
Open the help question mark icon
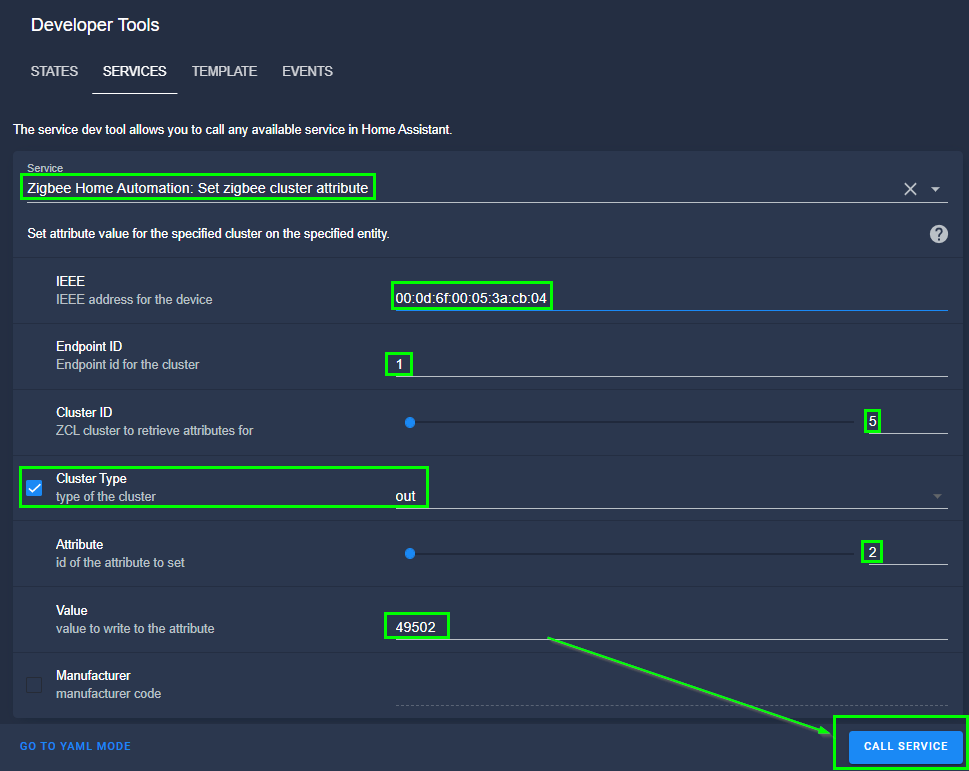pyautogui.click(x=938, y=234)
